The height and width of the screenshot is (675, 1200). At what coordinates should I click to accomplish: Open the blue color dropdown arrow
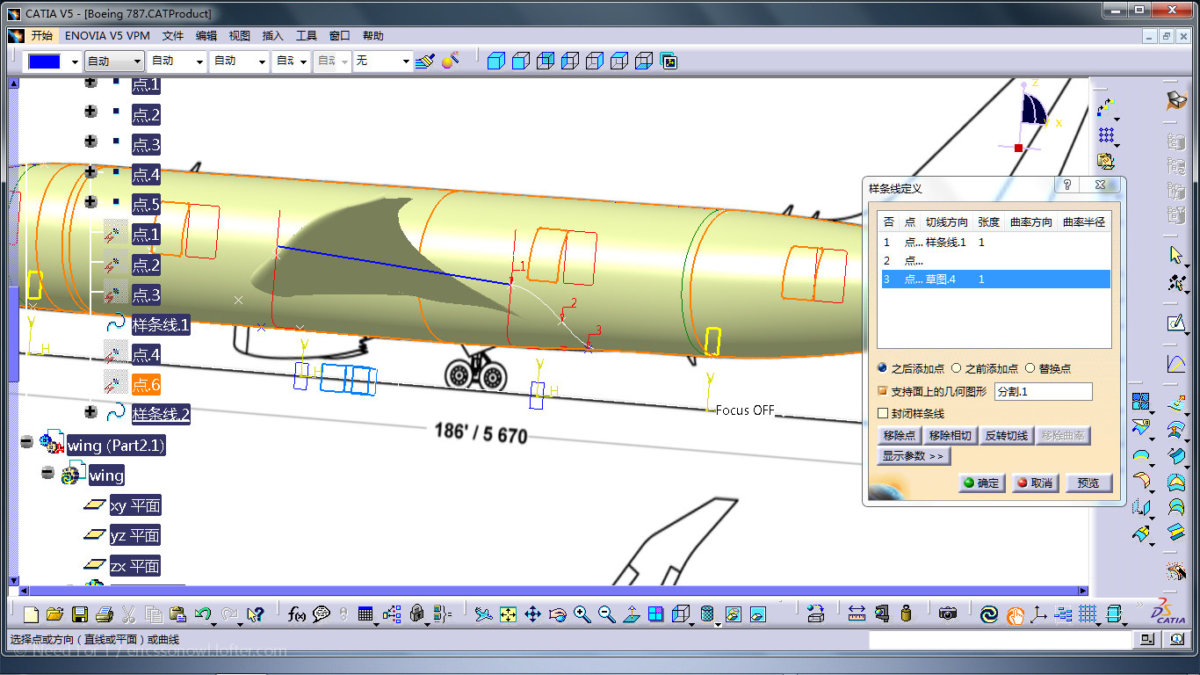(x=75, y=61)
